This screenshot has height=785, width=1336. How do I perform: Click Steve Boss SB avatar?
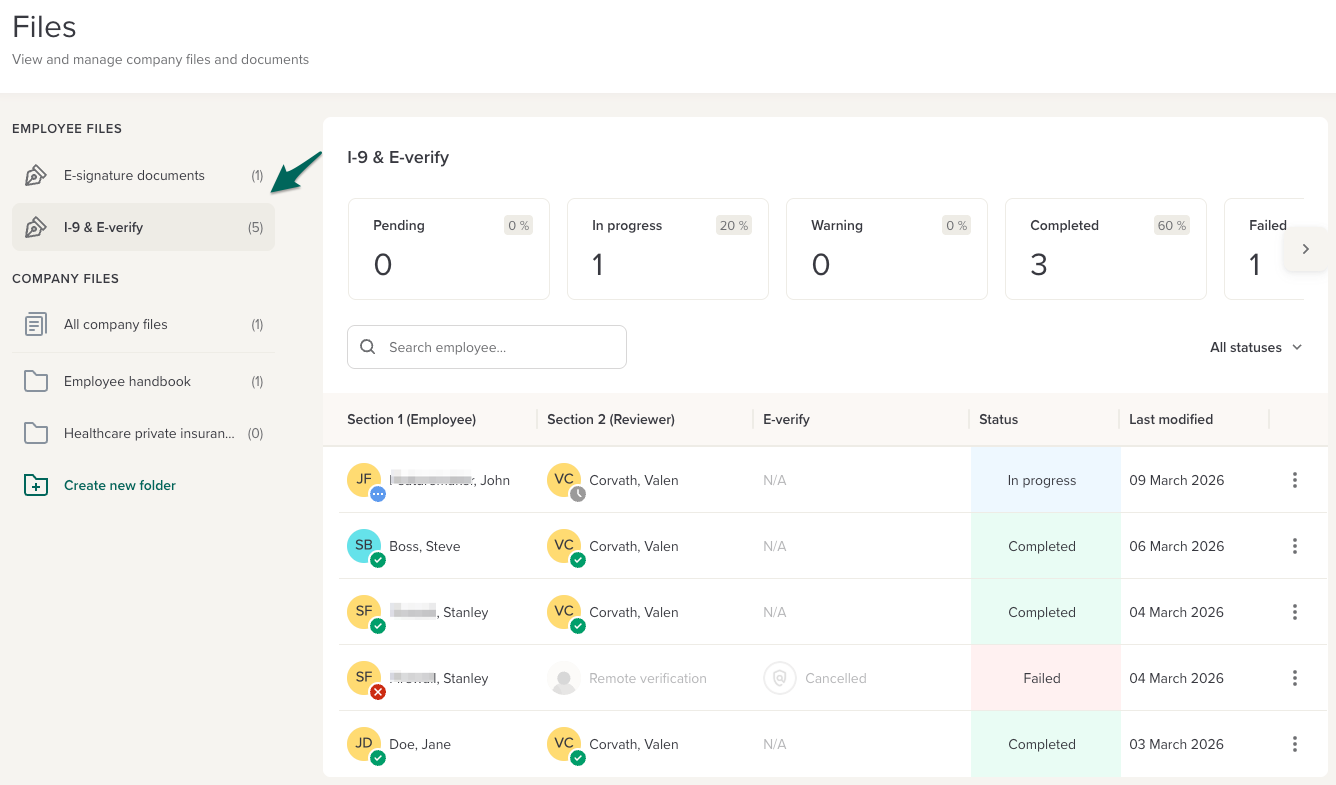pos(364,546)
